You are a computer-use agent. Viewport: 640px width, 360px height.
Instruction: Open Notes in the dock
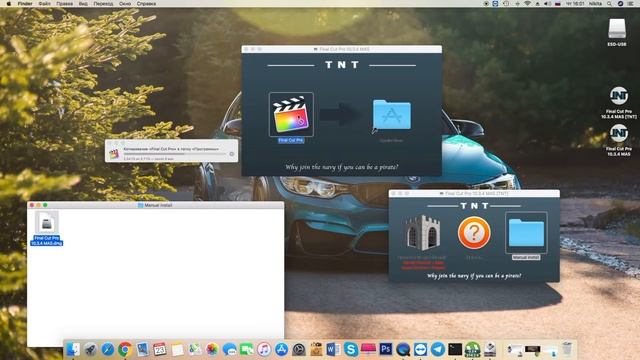pos(177,349)
